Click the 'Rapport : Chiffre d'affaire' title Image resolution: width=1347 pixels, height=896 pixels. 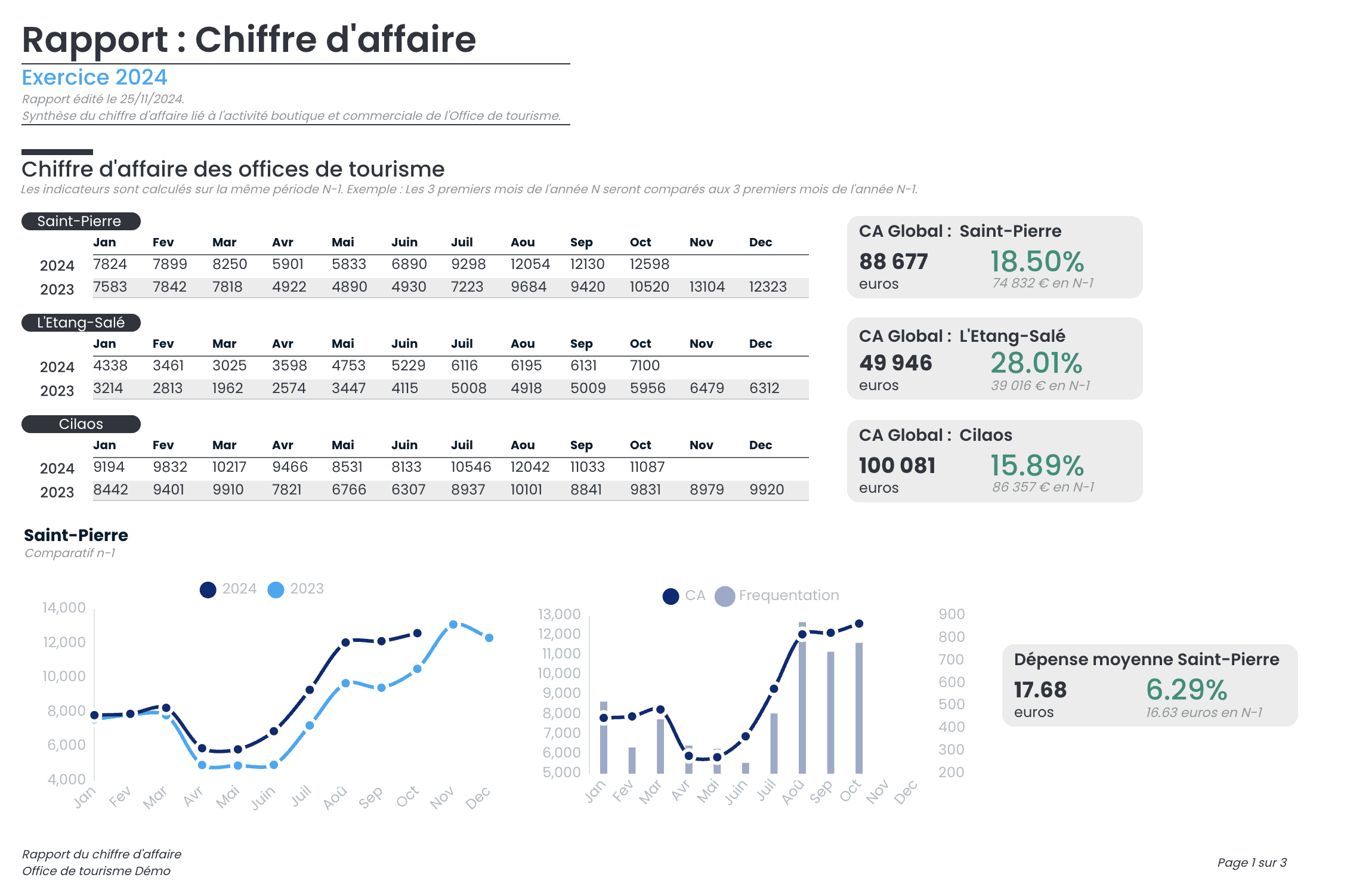pyautogui.click(x=249, y=39)
